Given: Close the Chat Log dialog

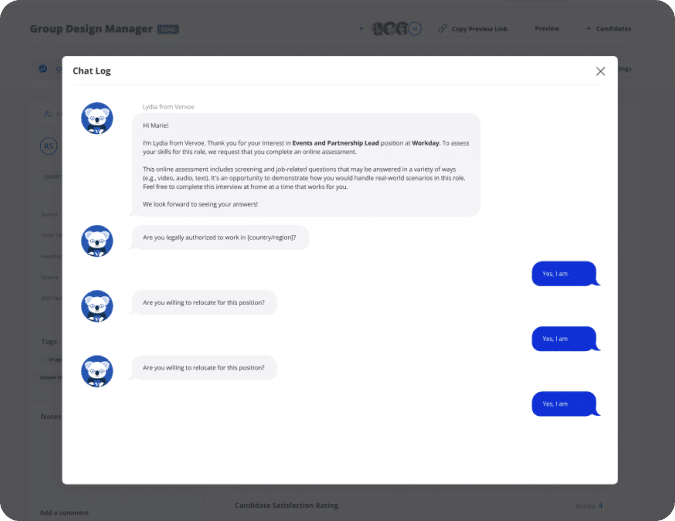Looking at the screenshot, I should (x=600, y=71).
